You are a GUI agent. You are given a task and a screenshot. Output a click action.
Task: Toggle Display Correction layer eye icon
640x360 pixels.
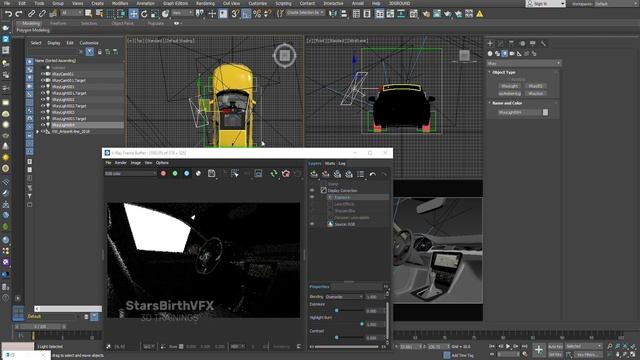click(312, 191)
